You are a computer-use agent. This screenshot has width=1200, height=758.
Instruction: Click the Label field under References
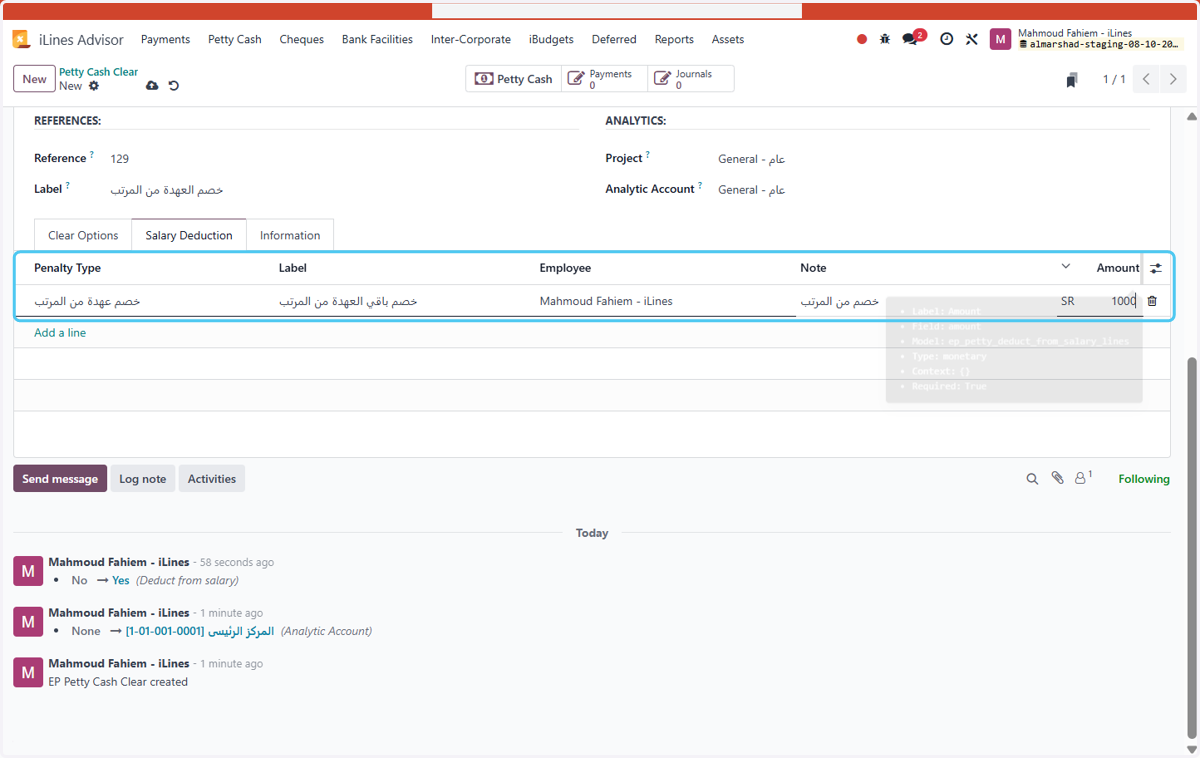[x=343, y=190]
